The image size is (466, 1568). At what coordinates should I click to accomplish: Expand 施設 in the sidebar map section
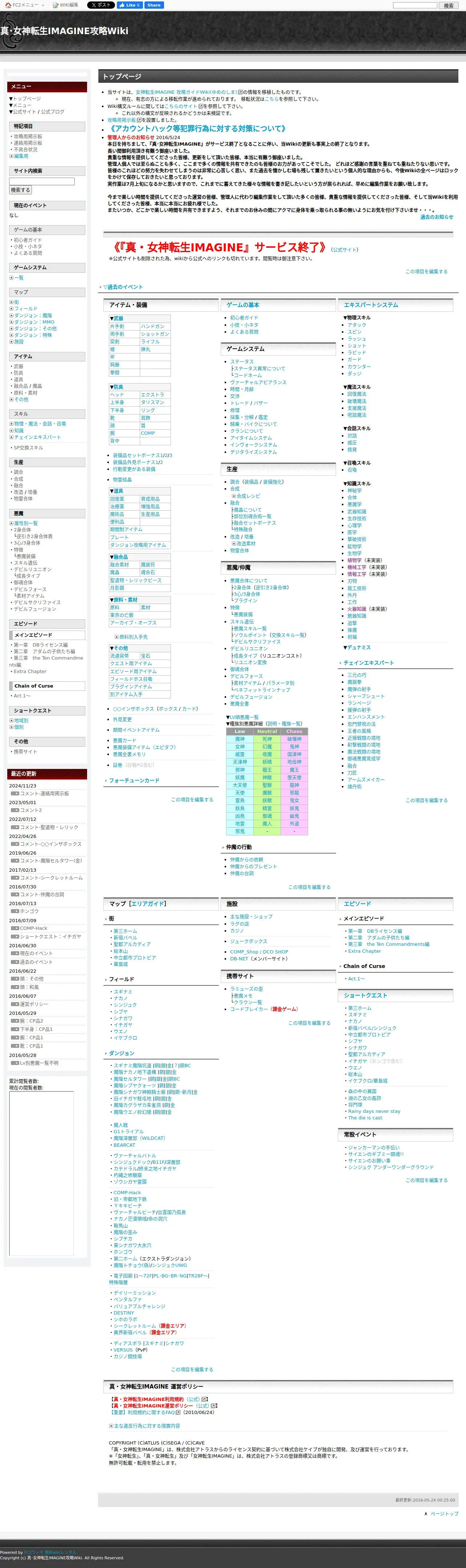pyautogui.click(x=11, y=341)
